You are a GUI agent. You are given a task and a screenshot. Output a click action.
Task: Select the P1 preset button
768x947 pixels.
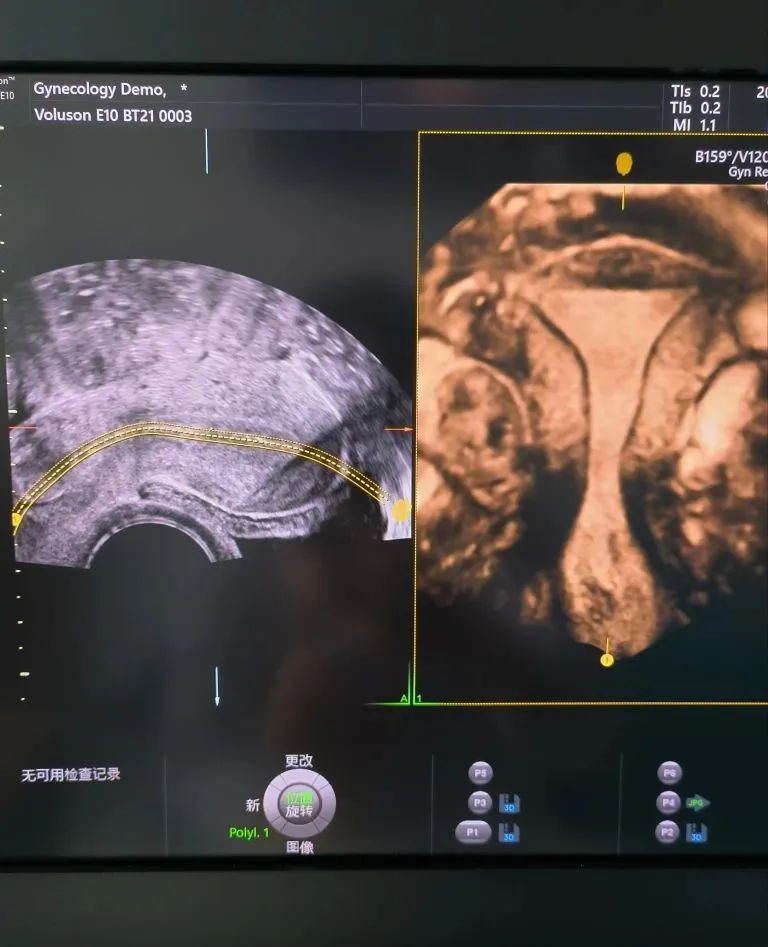[472, 832]
